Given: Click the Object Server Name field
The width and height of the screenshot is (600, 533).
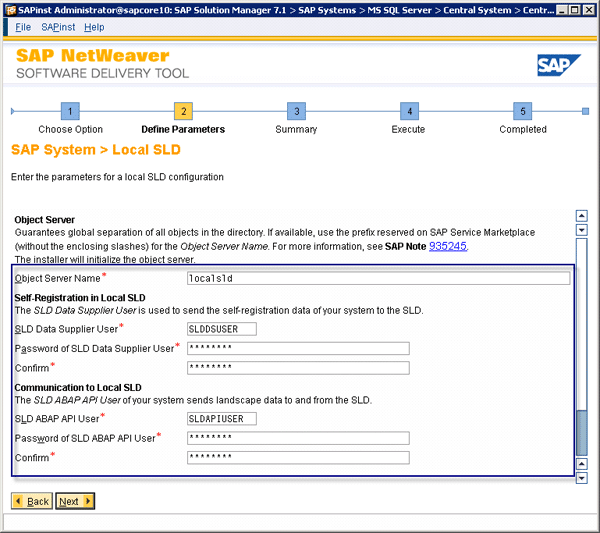Looking at the screenshot, I should point(378,278).
